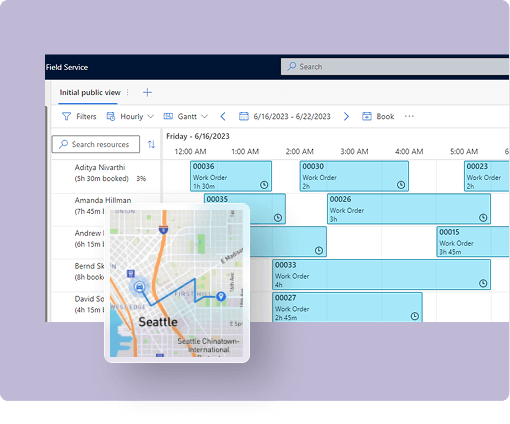Expand the Gantt view type dropdown
This screenshot has height=424, width=510.
click(x=186, y=116)
